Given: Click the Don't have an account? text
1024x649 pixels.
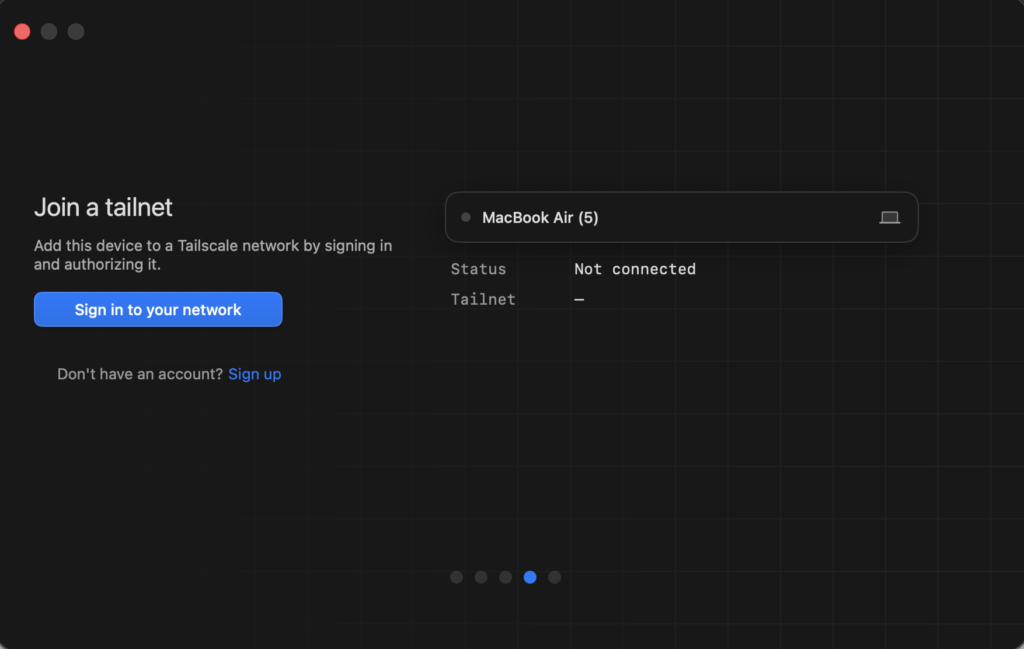Looking at the screenshot, I should click(140, 374).
